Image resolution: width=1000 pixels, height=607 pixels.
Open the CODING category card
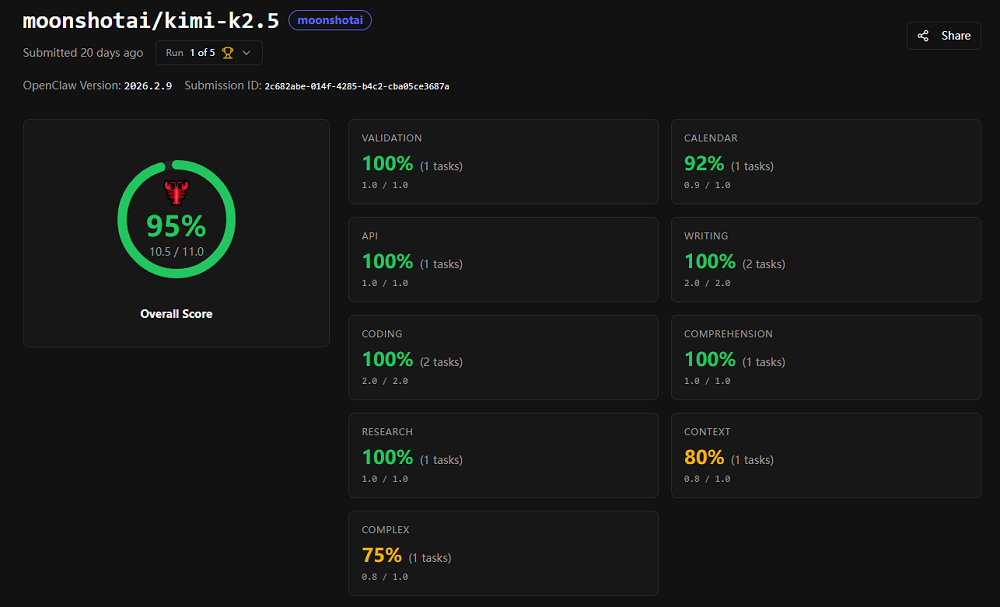(x=503, y=357)
